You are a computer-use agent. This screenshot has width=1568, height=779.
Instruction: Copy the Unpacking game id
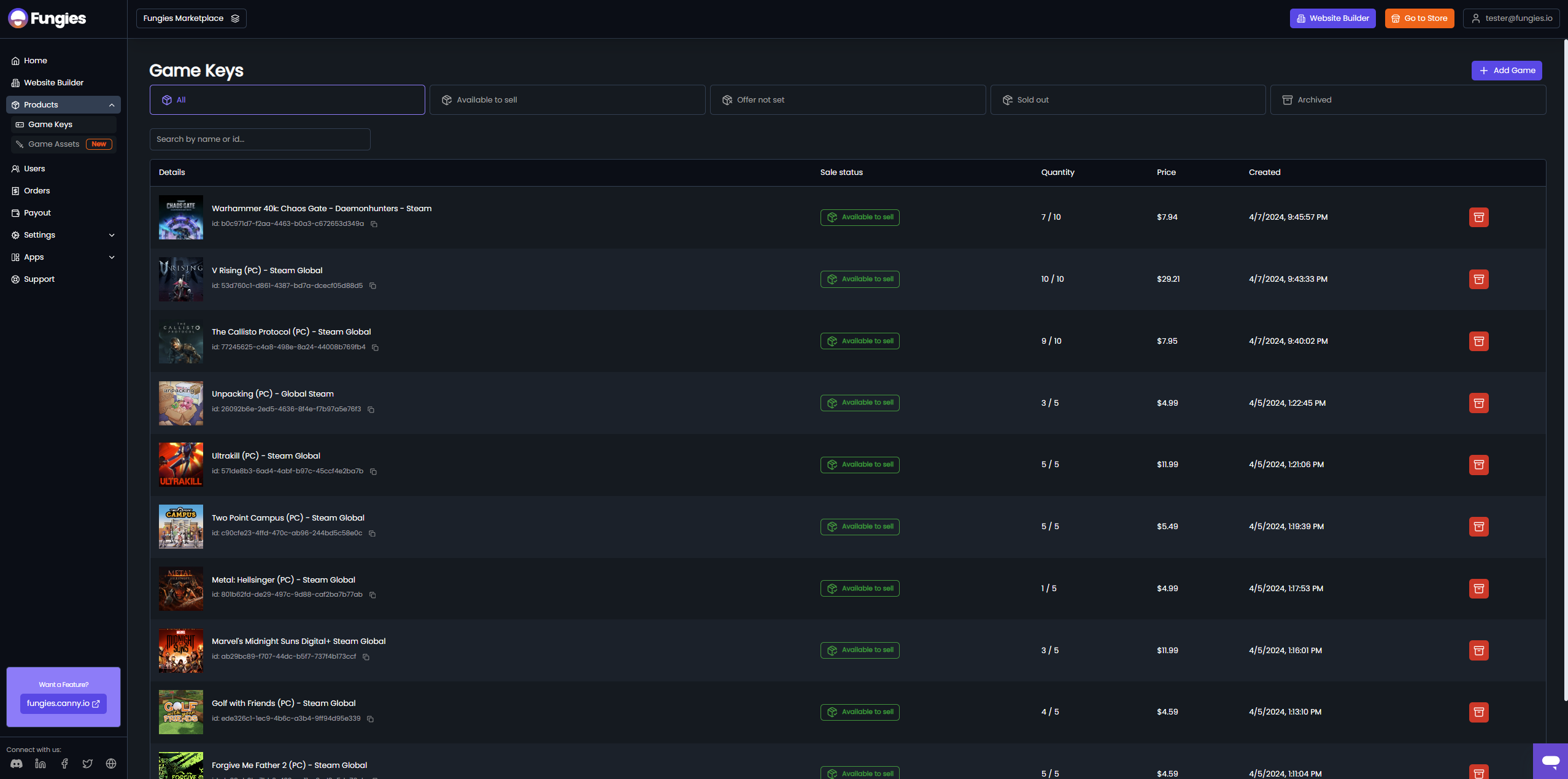[x=371, y=409]
